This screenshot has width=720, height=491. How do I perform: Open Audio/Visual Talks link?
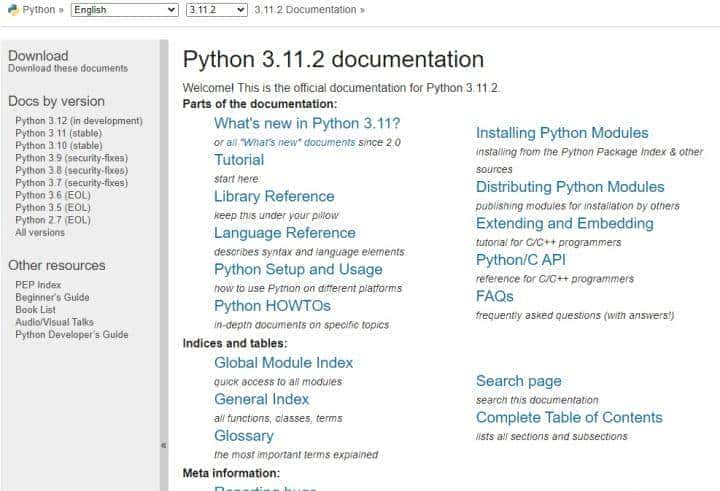click(54, 322)
